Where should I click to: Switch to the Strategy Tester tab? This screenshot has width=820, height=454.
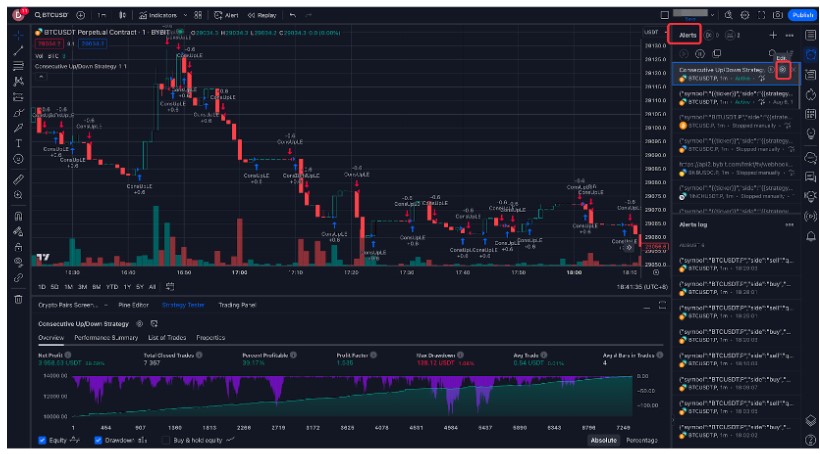(183, 305)
